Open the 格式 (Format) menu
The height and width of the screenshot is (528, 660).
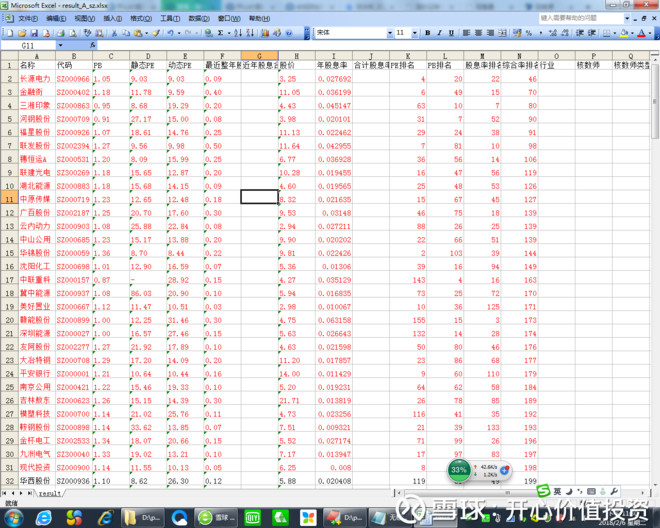141,18
